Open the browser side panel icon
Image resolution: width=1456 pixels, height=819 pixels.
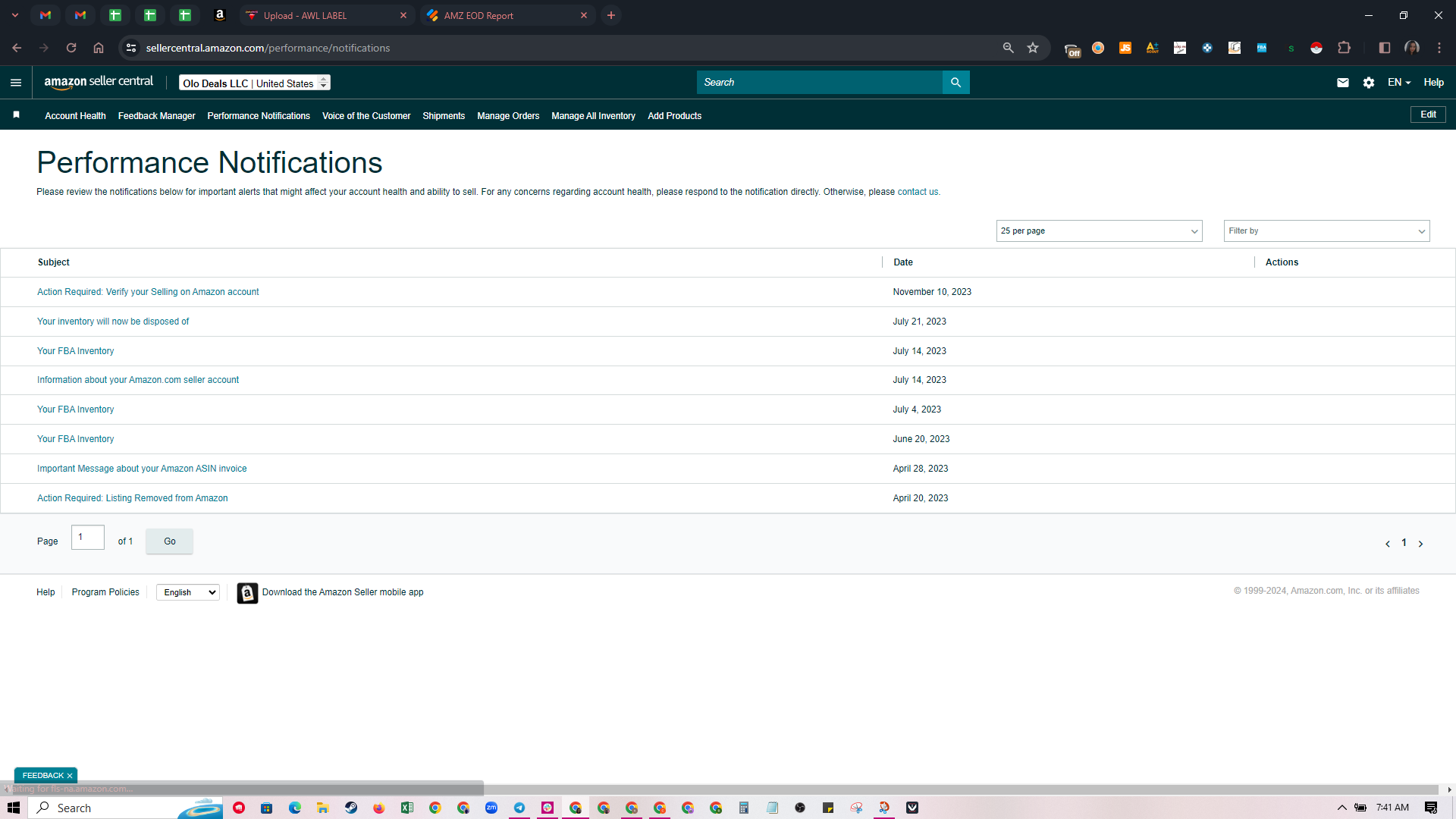point(1385,48)
